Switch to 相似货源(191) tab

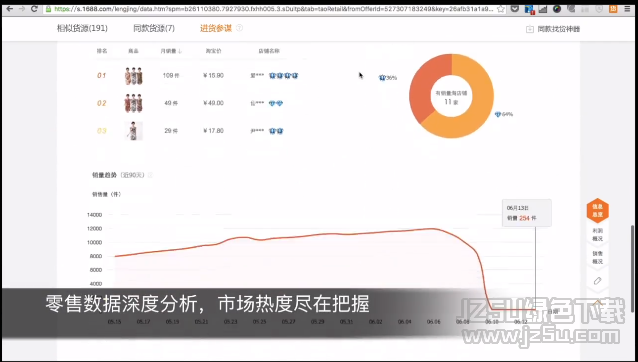click(82, 28)
